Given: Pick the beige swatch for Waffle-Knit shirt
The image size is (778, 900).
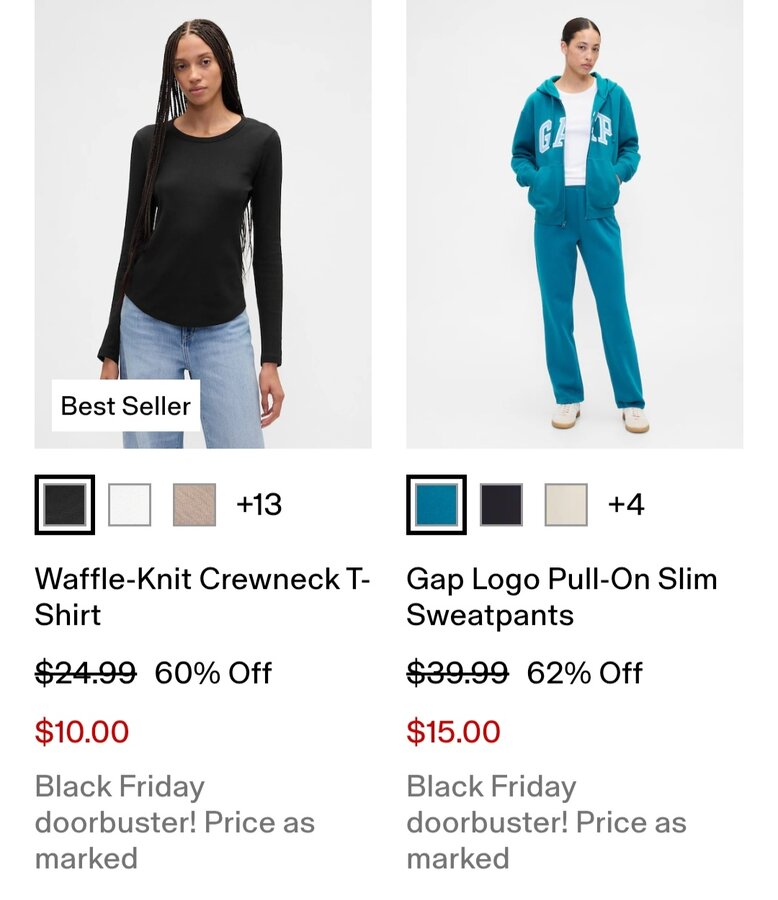Looking at the screenshot, I should coord(194,504).
